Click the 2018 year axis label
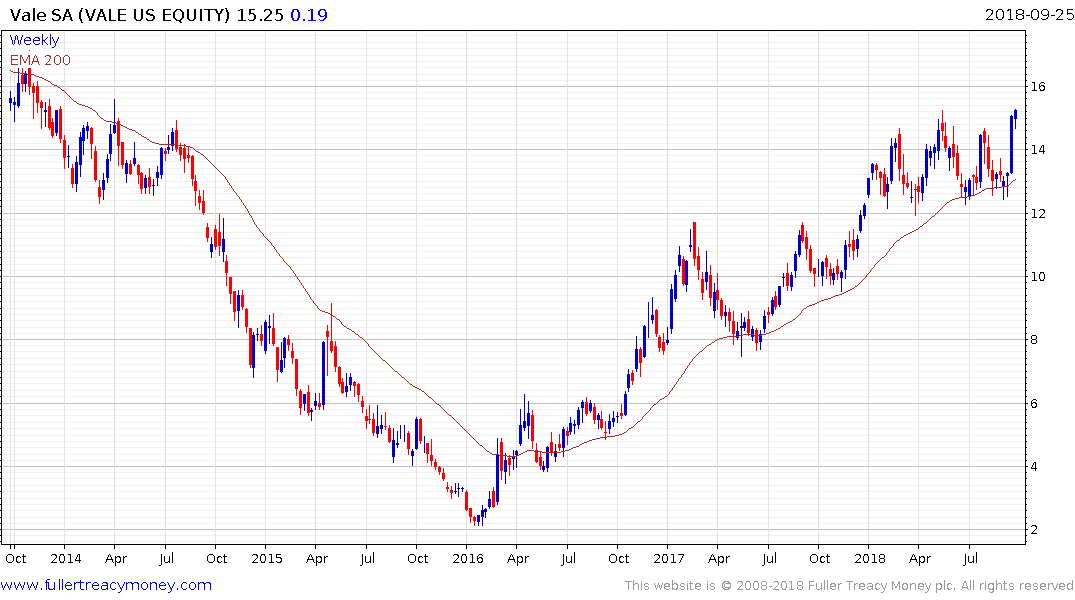 (869, 558)
